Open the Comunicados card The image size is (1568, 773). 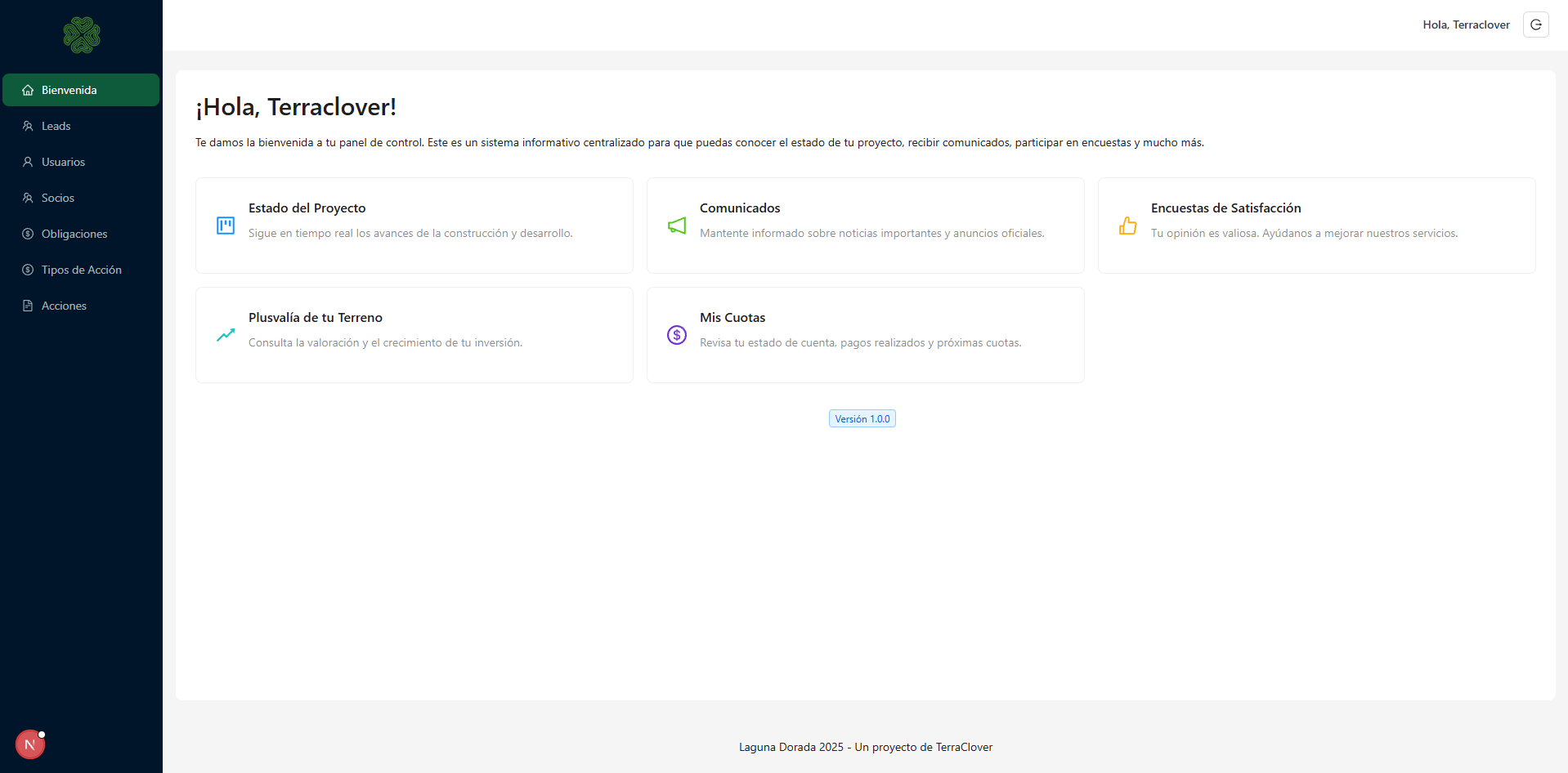(865, 226)
